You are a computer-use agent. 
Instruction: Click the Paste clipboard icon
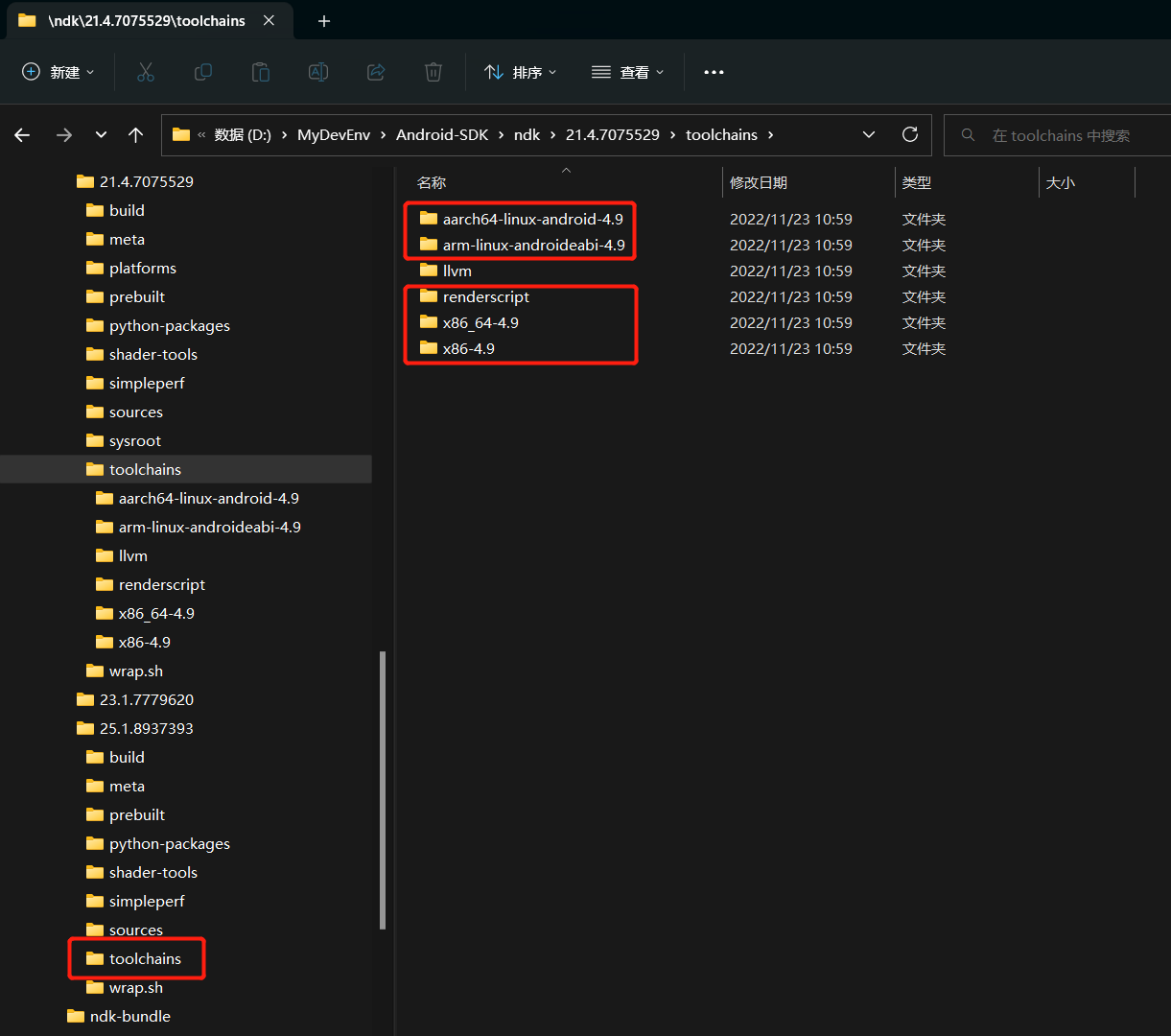pos(261,72)
